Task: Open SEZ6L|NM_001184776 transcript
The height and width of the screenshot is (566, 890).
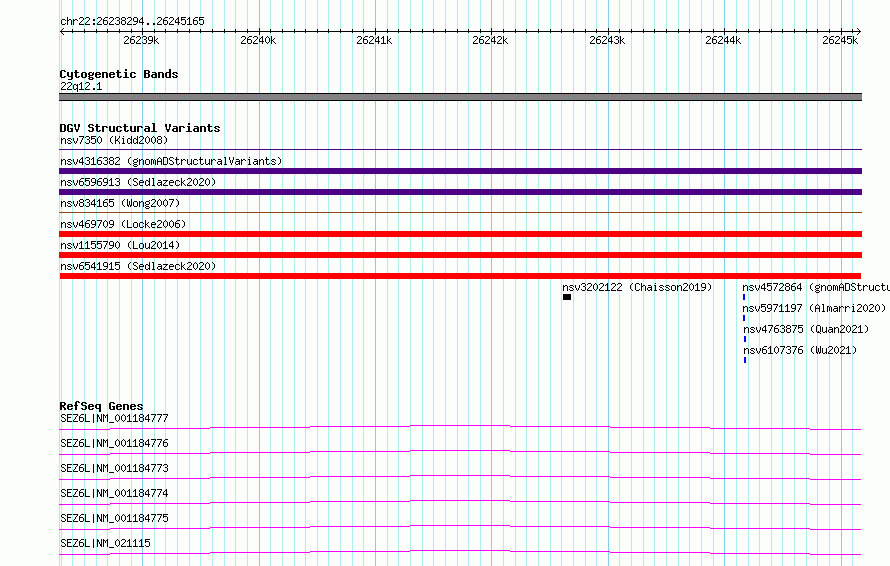Action: (114, 443)
